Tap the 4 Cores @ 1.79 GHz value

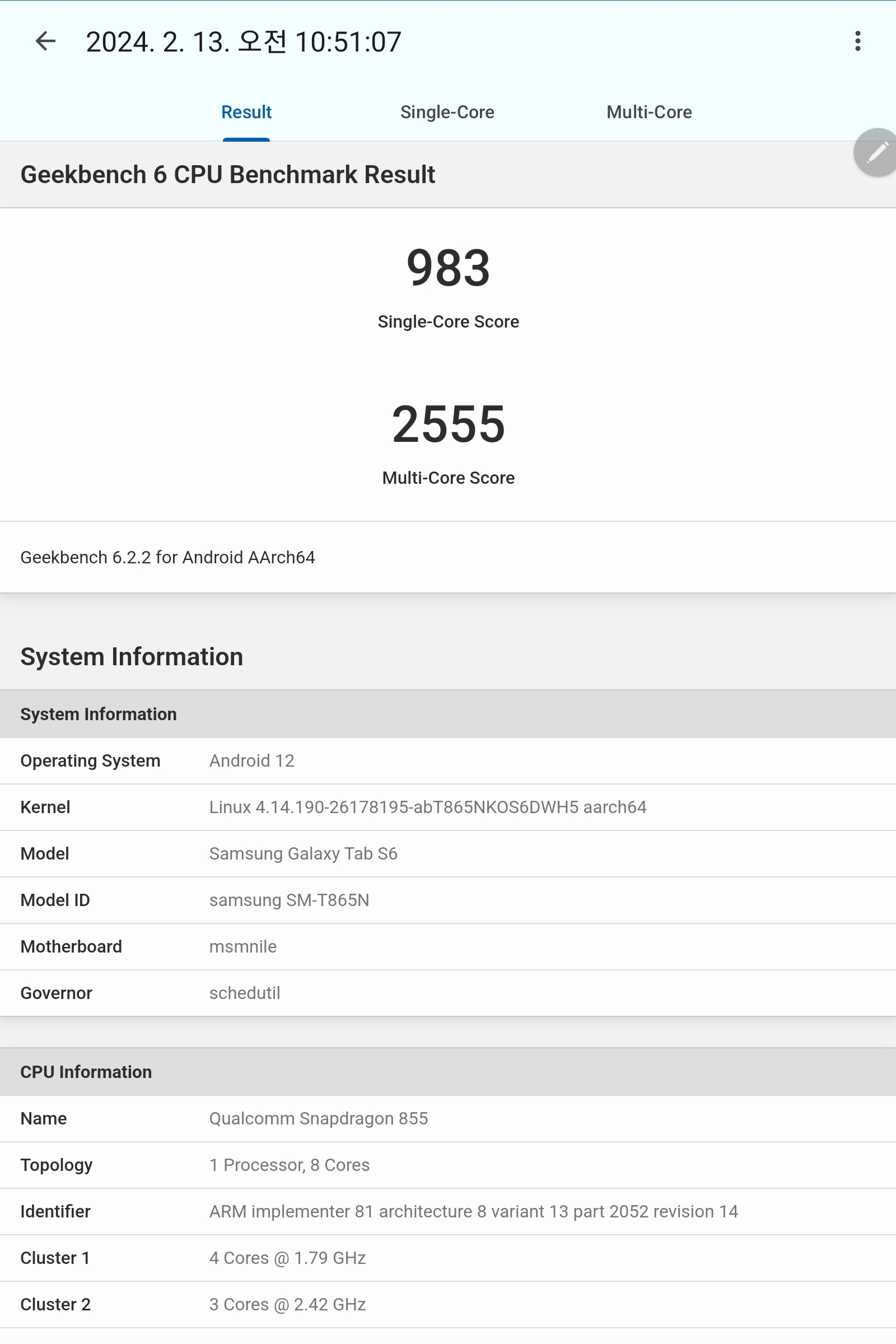coord(287,1258)
